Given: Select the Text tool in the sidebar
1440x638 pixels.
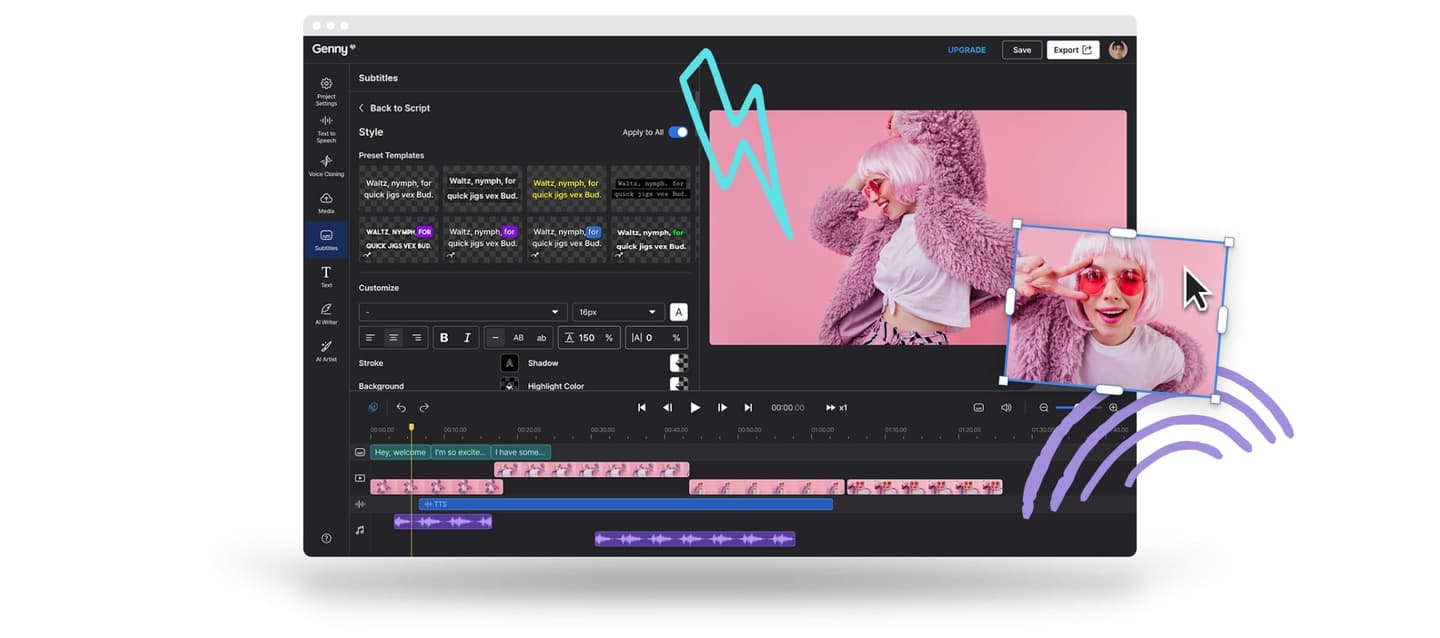Looking at the screenshot, I should tap(326, 276).
